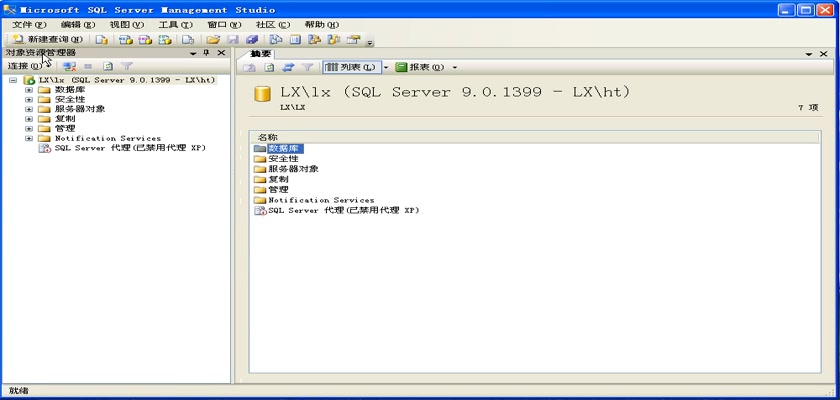Open an Analysis Services XMLA Query icon
Screen dimensions: 840x400
point(165,39)
